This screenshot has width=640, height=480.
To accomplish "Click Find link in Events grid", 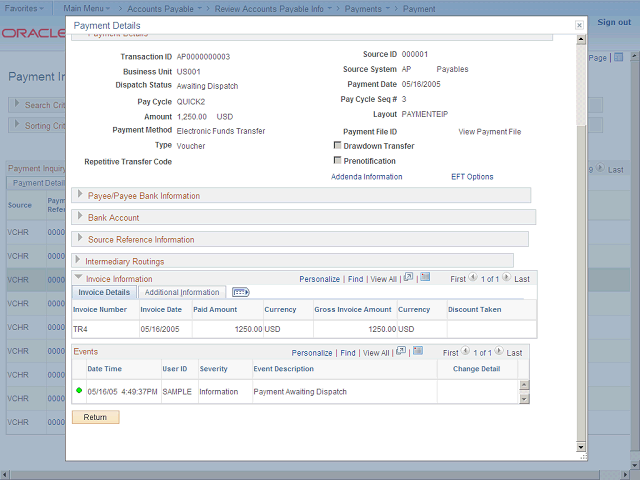I will [348, 353].
